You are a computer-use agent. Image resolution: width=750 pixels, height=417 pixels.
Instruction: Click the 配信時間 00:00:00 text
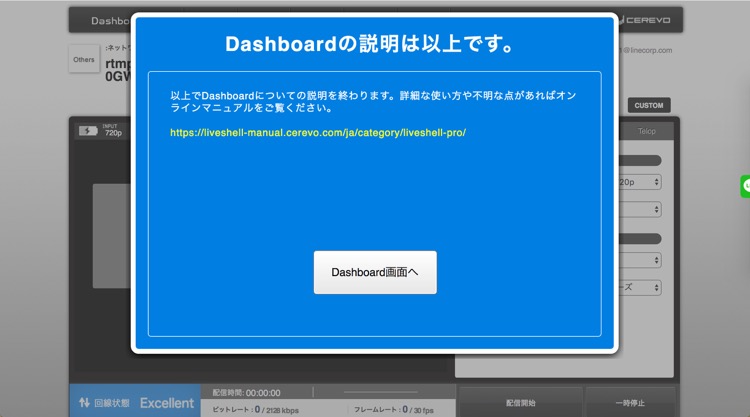[246, 393]
